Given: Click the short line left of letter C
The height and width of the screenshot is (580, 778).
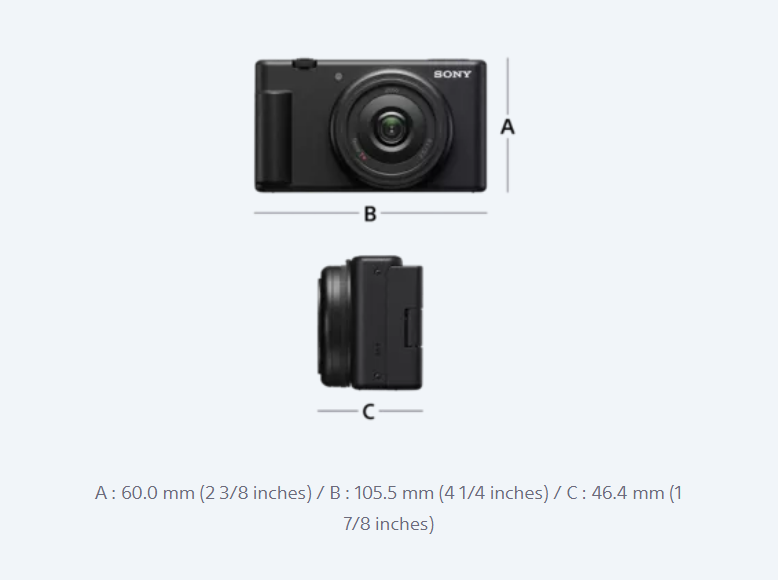Looking at the screenshot, I should pyautogui.click(x=337, y=411).
